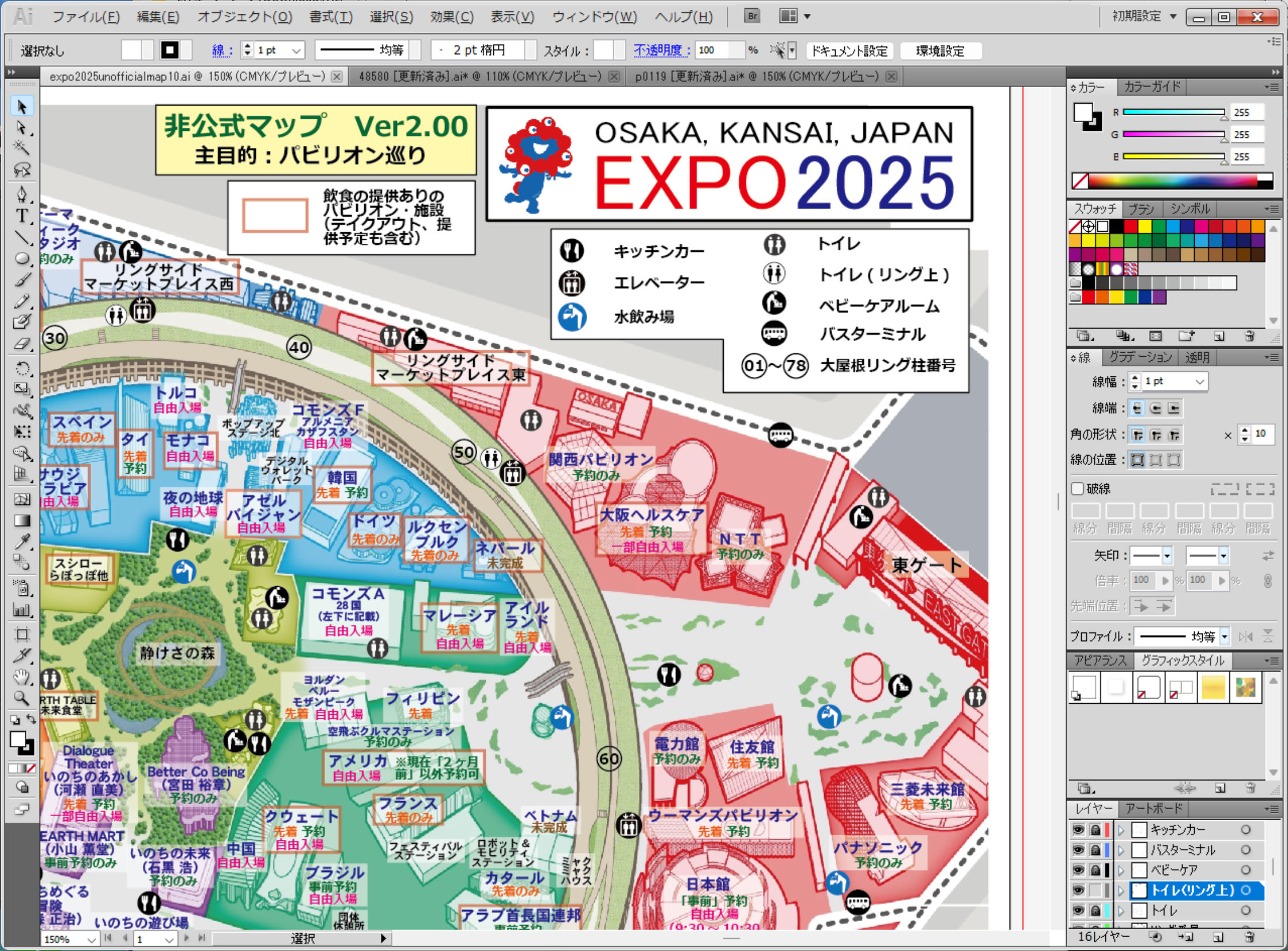Image resolution: width=1288 pixels, height=951 pixels.
Task: Open the プロファイル 均等 dropdown in Stroke panel
Action: (x=1225, y=637)
